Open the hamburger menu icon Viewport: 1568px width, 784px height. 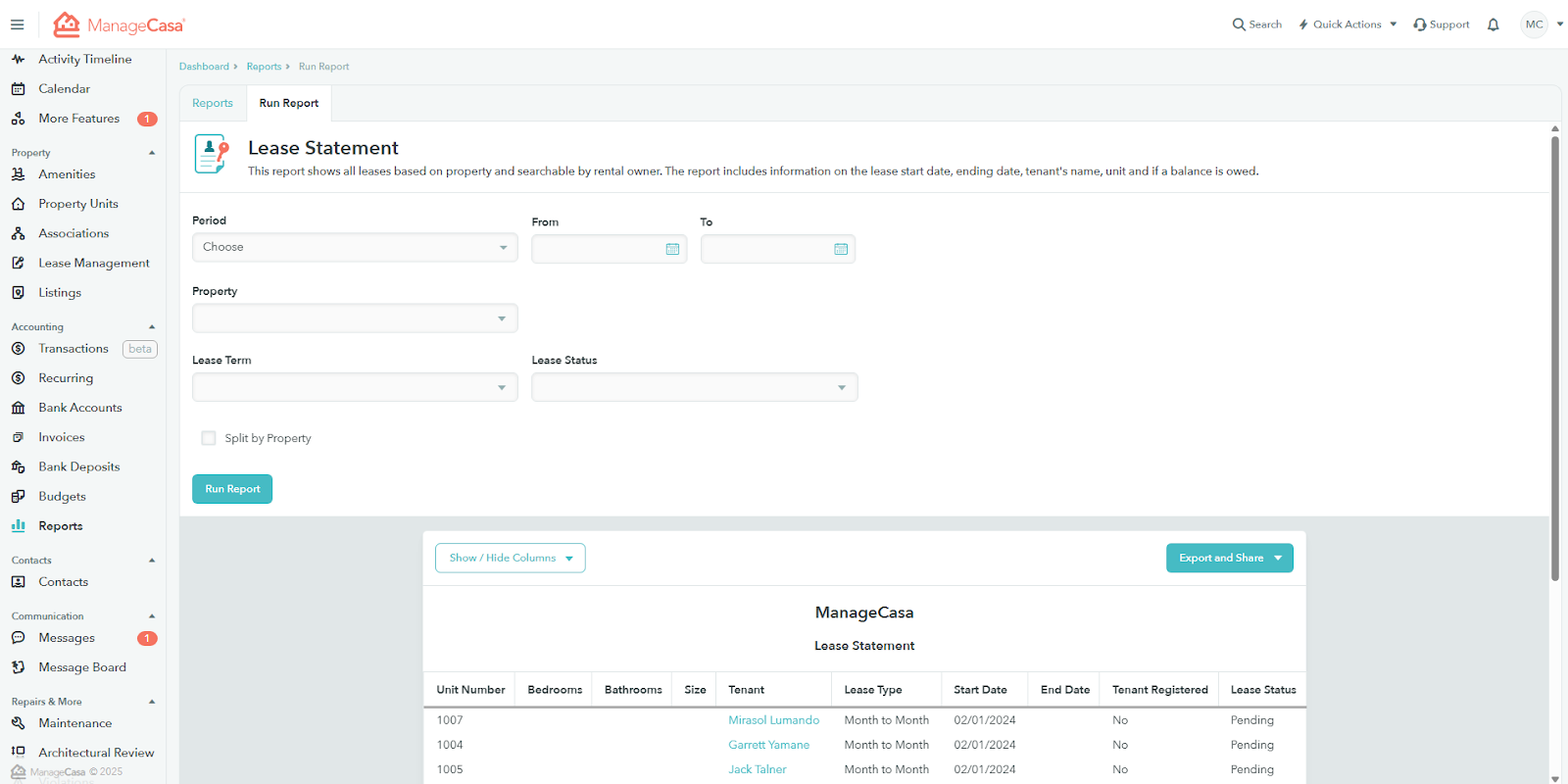tap(17, 24)
